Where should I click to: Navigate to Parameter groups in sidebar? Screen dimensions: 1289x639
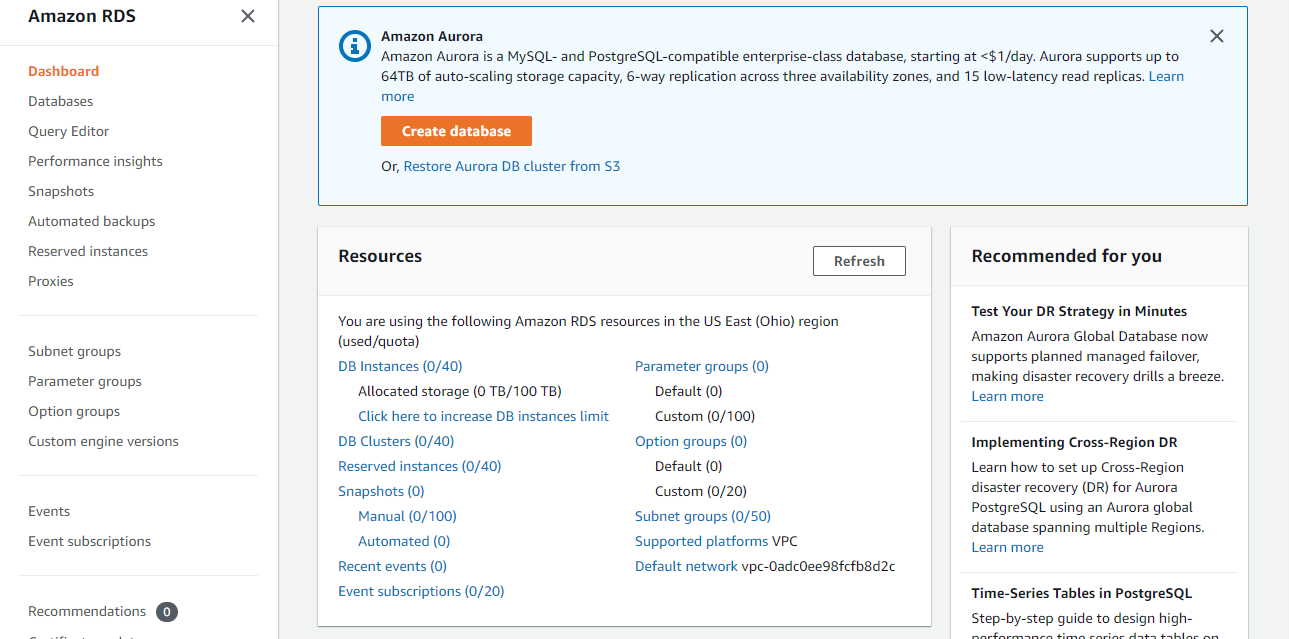tap(85, 381)
